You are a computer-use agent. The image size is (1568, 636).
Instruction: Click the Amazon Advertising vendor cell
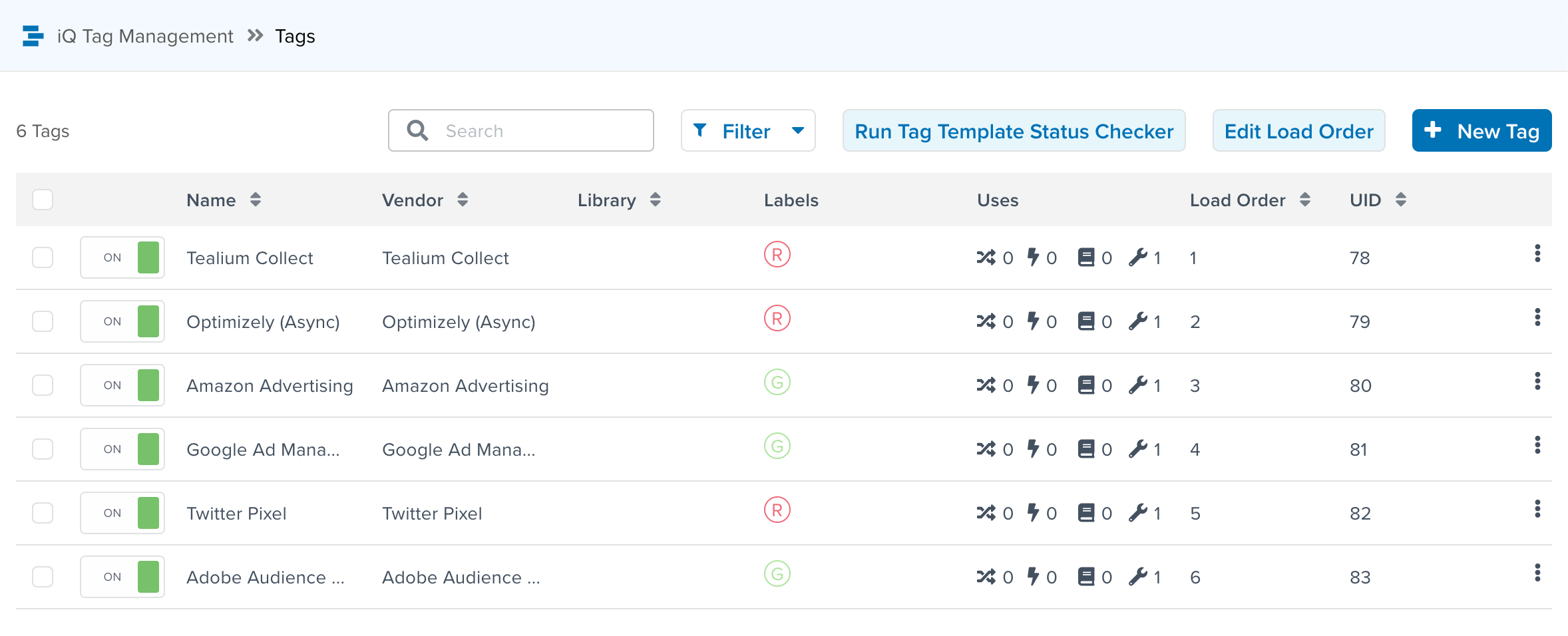[x=465, y=385]
